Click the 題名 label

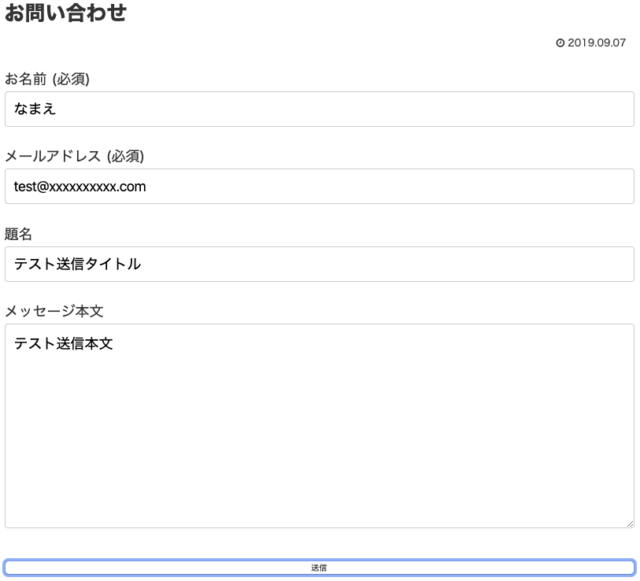coord(18,234)
